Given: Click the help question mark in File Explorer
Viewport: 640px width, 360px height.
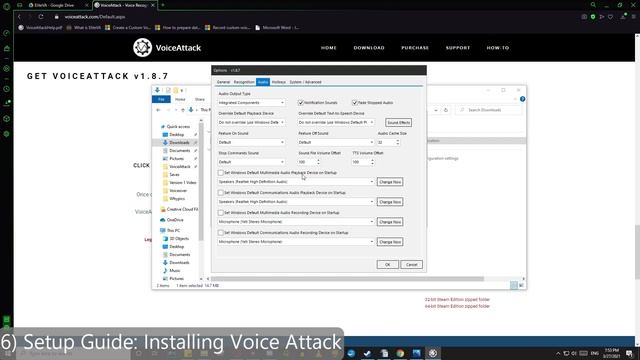Looking at the screenshot, I should 522,99.
